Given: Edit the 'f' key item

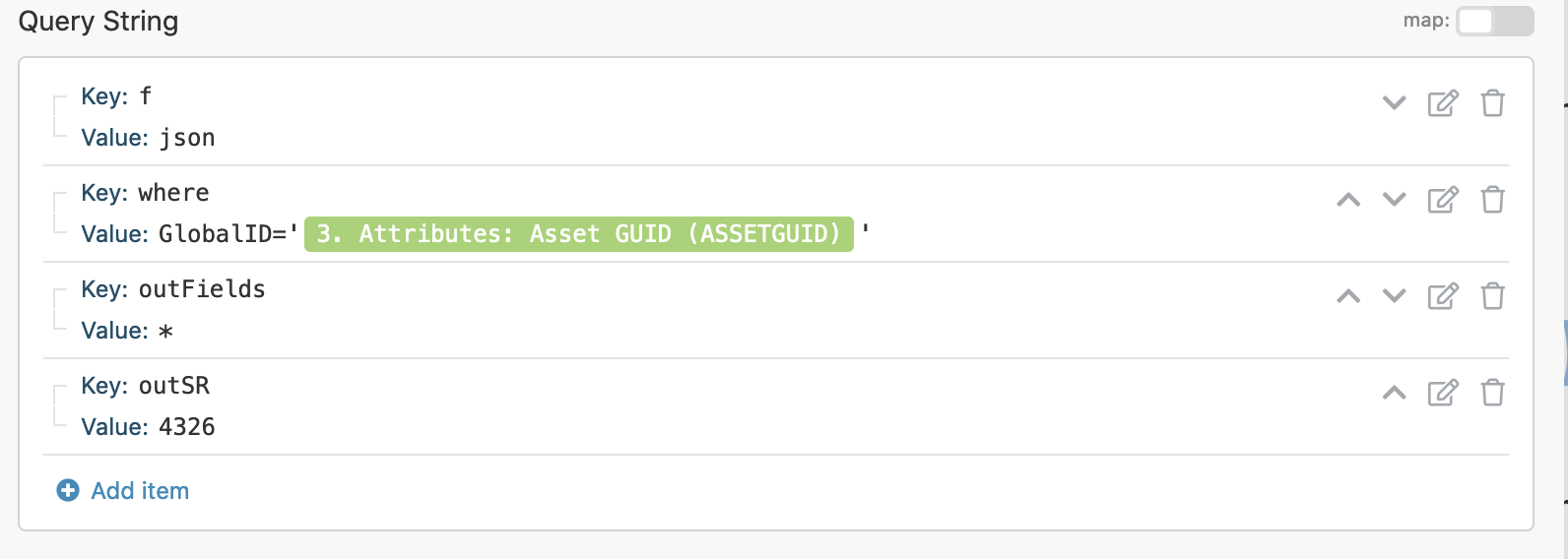Looking at the screenshot, I should pyautogui.click(x=1442, y=103).
